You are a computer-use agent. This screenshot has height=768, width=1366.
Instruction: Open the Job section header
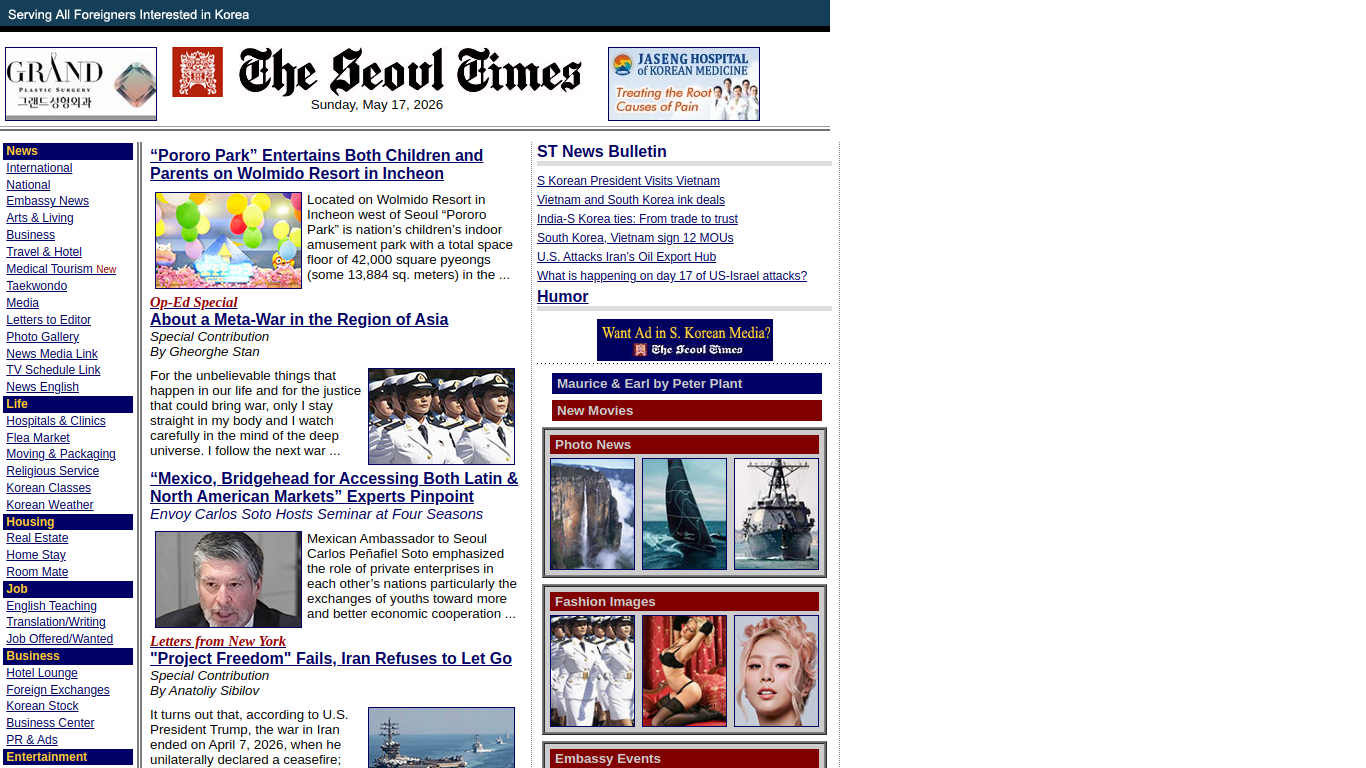[68, 589]
